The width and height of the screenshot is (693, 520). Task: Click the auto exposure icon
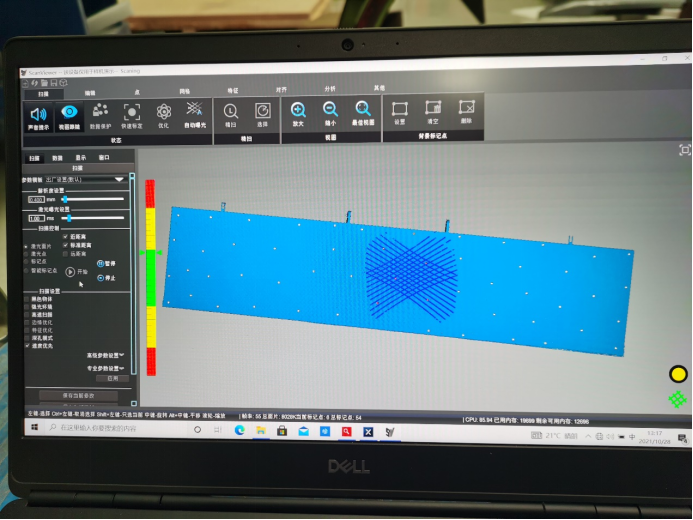coord(195,112)
